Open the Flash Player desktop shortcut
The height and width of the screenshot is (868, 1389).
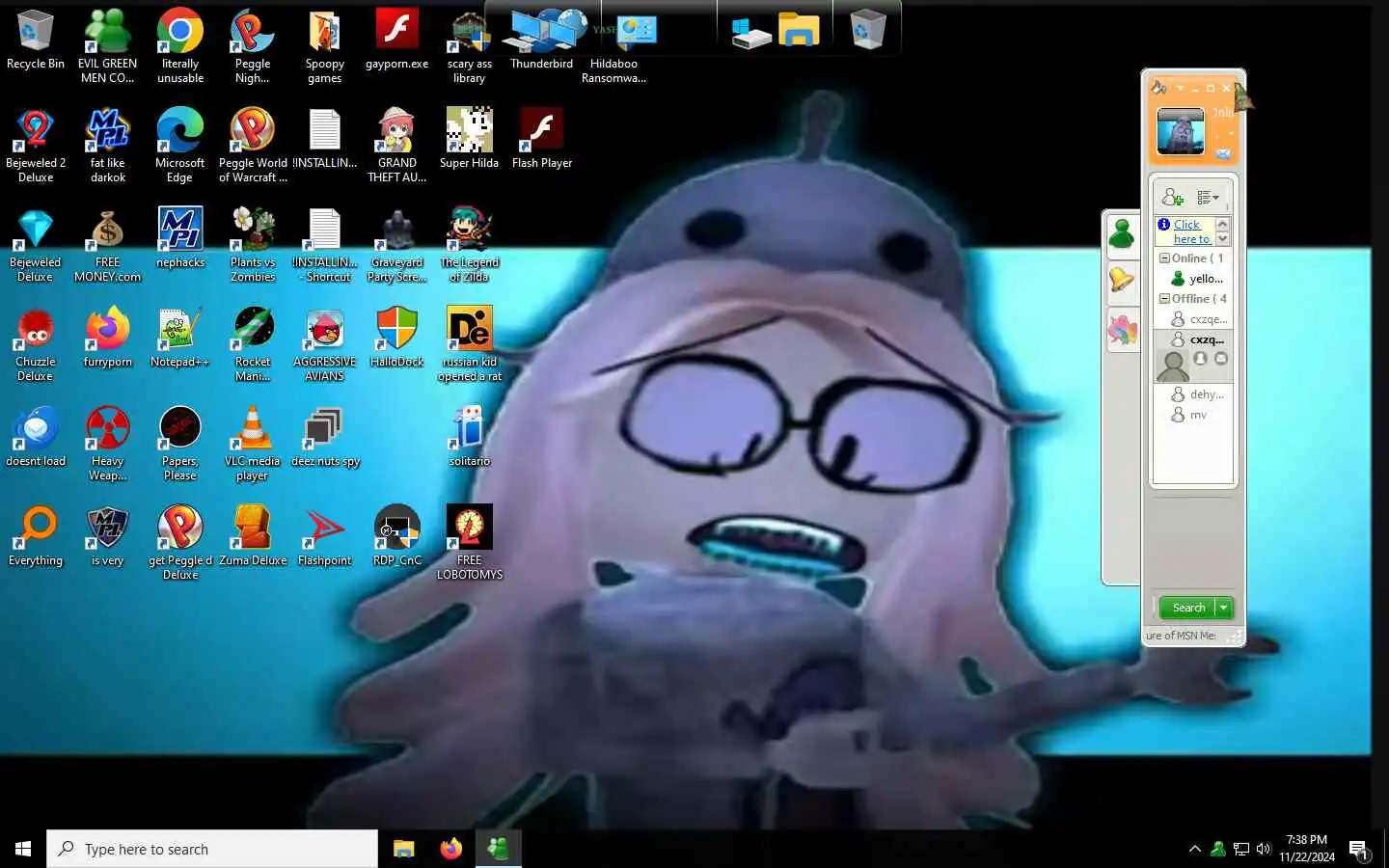point(542,139)
